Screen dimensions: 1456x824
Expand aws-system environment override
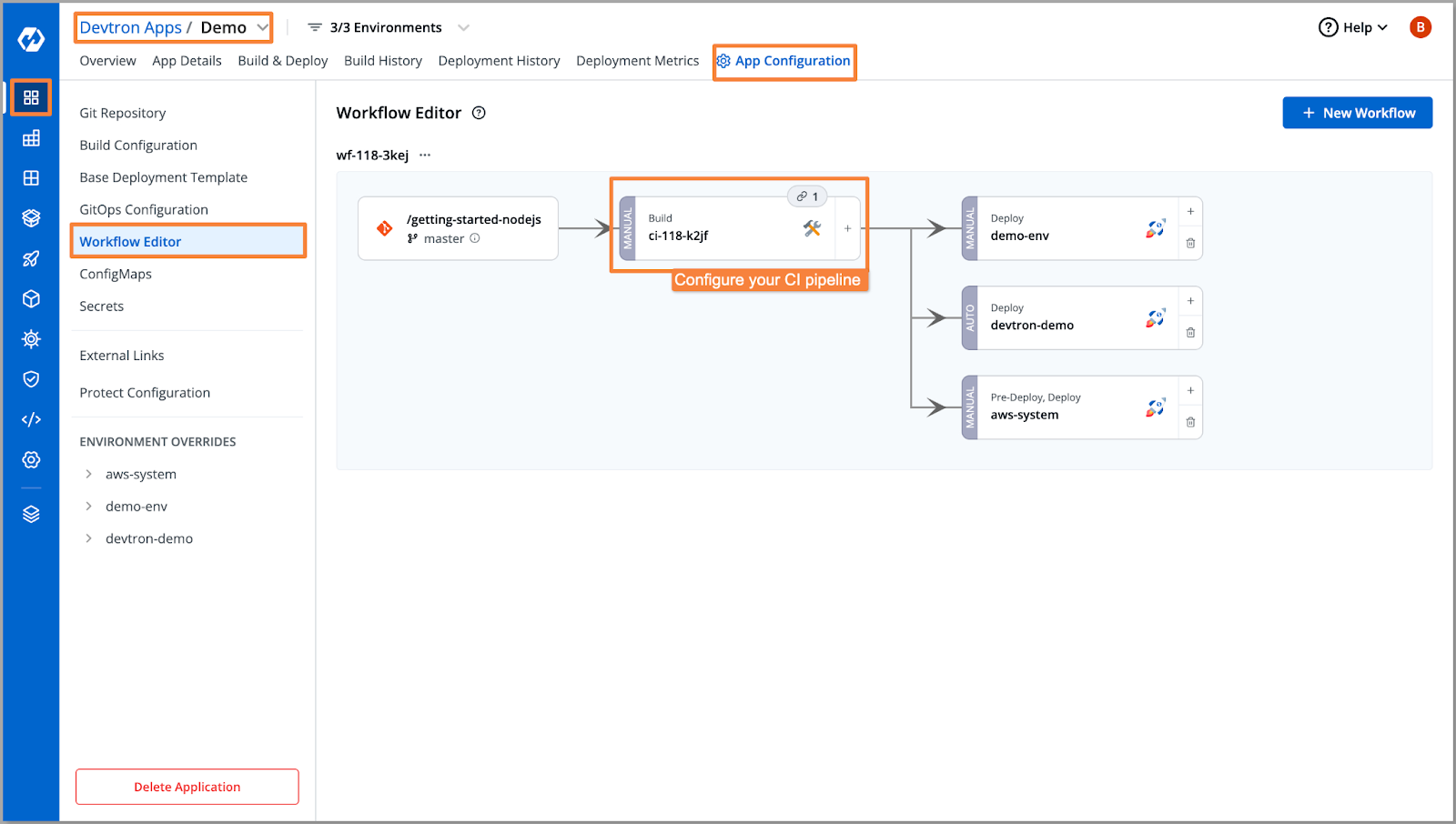point(88,474)
